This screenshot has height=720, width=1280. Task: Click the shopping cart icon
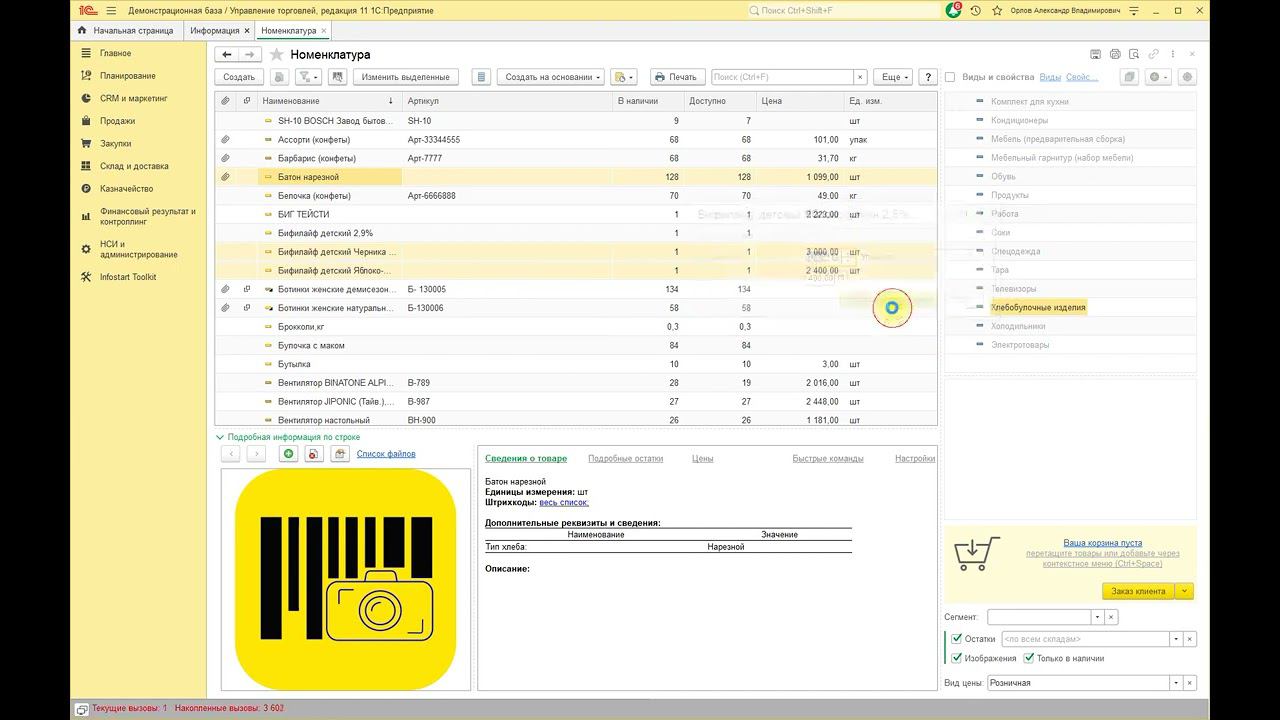(976, 554)
